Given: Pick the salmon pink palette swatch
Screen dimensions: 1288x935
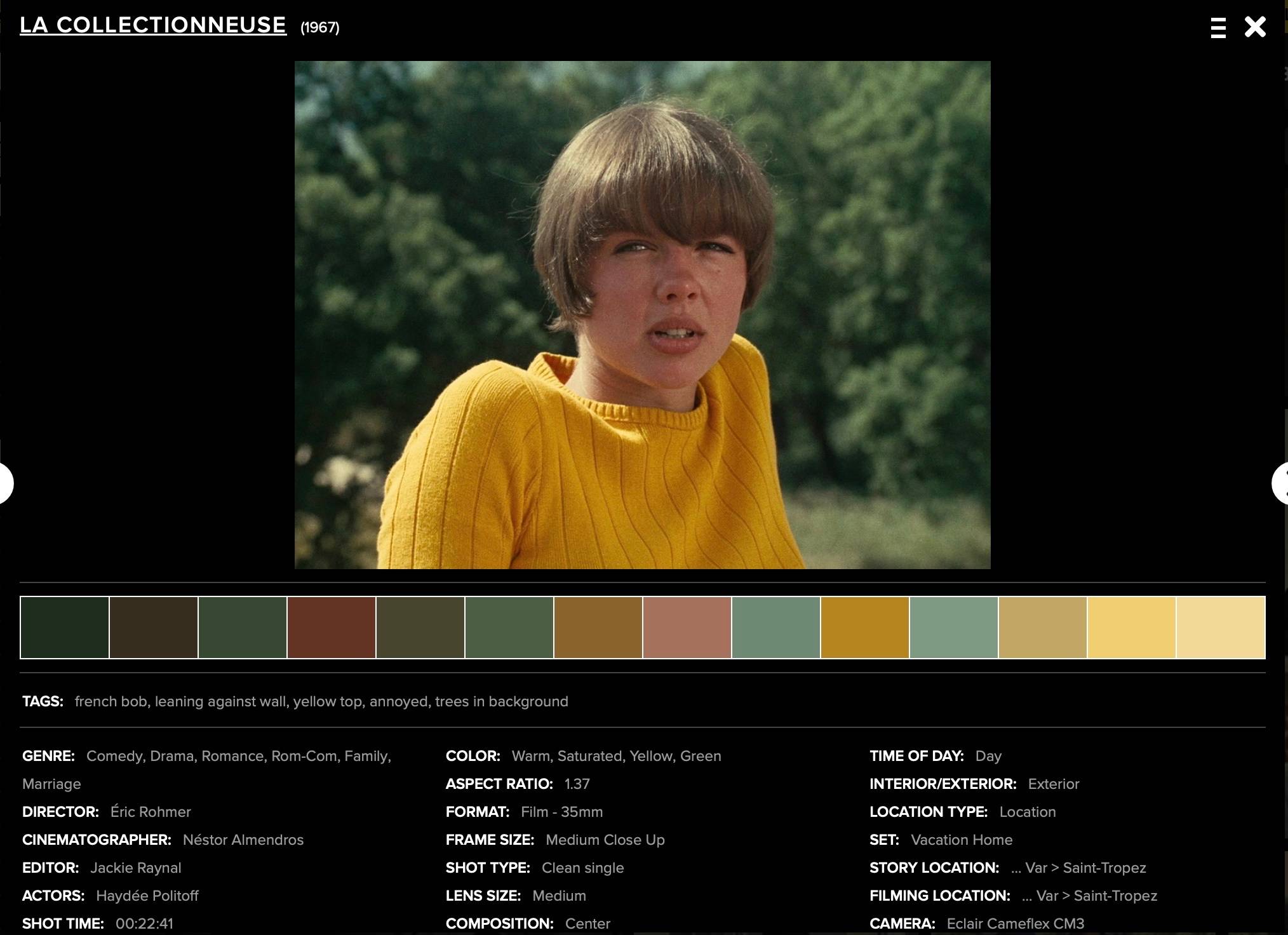Looking at the screenshot, I should [687, 628].
